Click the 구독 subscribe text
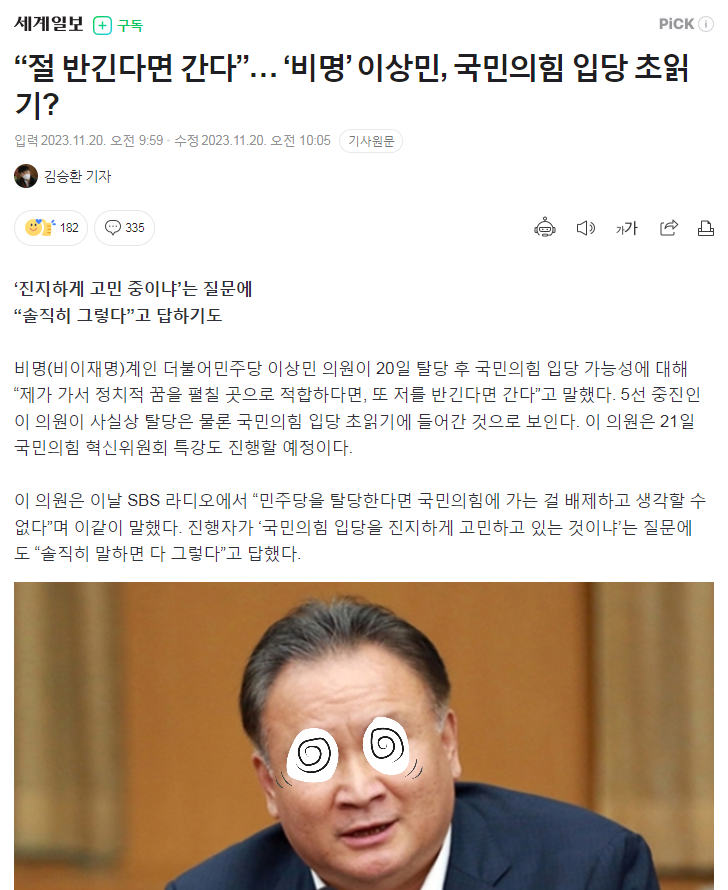Image resolution: width=728 pixels, height=890 pixels. coord(130,26)
